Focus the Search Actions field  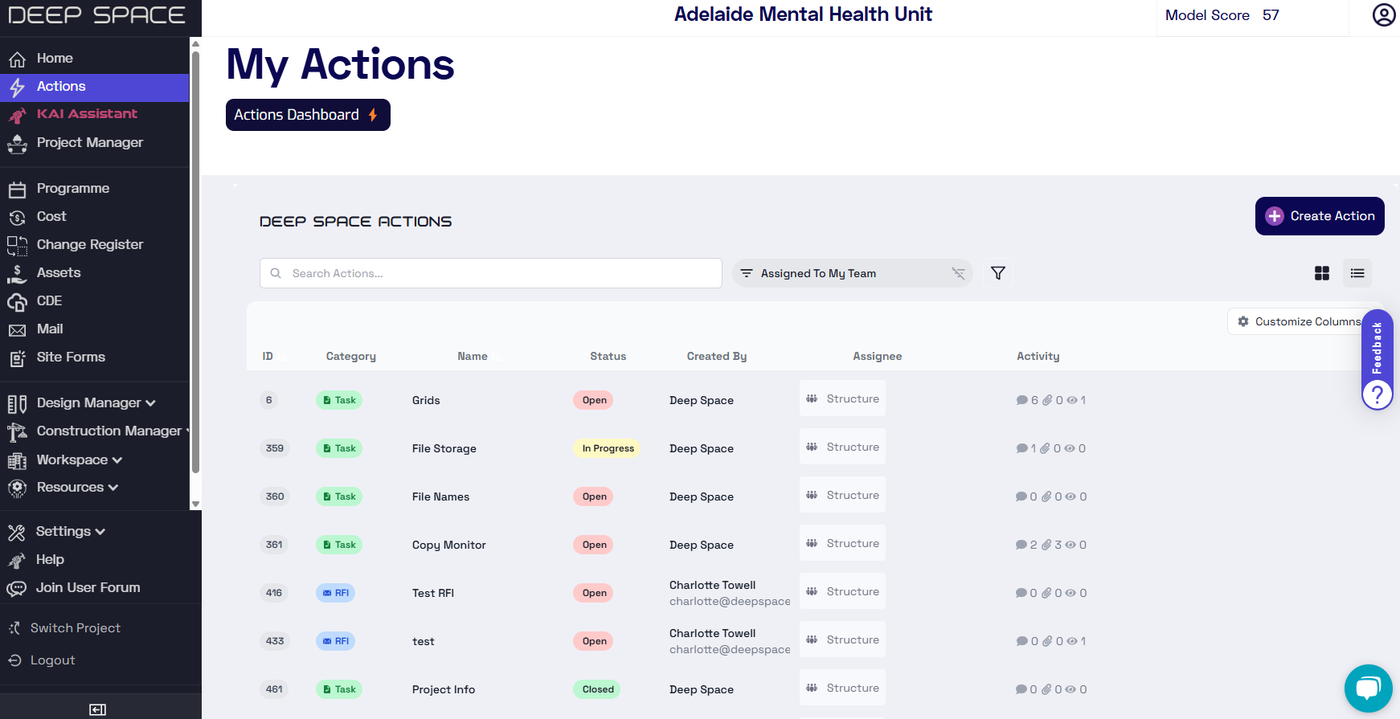click(491, 273)
